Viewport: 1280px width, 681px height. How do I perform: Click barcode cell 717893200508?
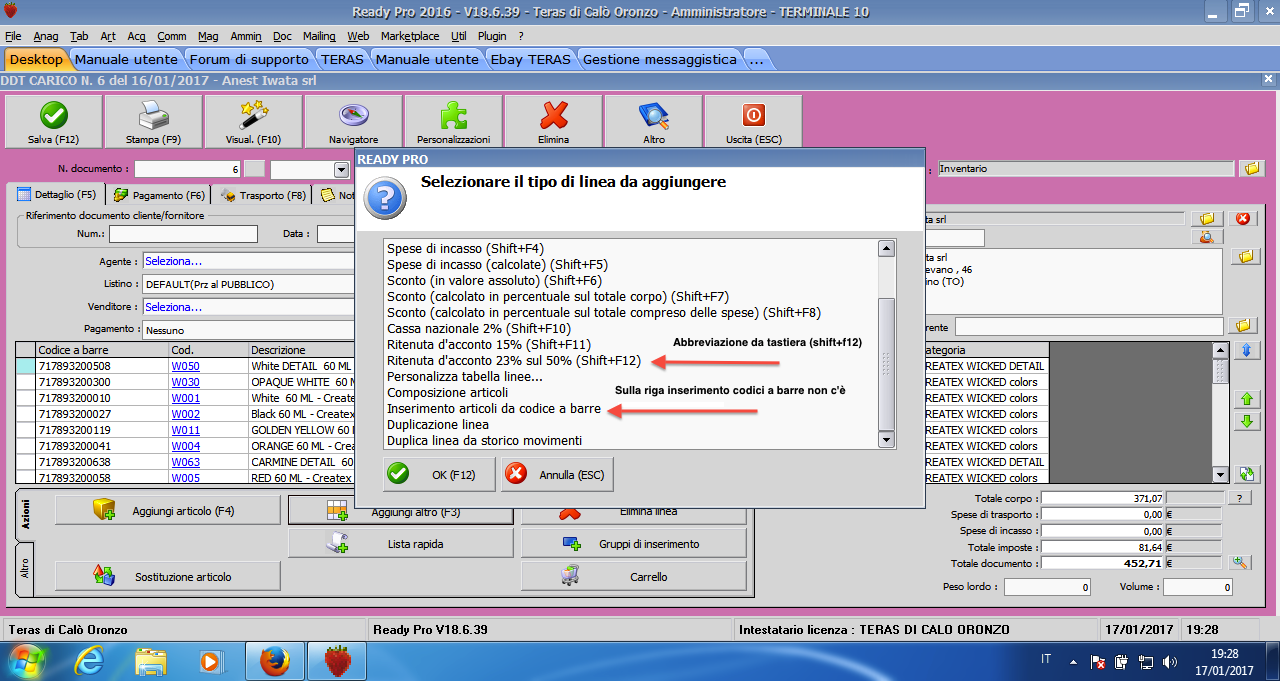102,366
